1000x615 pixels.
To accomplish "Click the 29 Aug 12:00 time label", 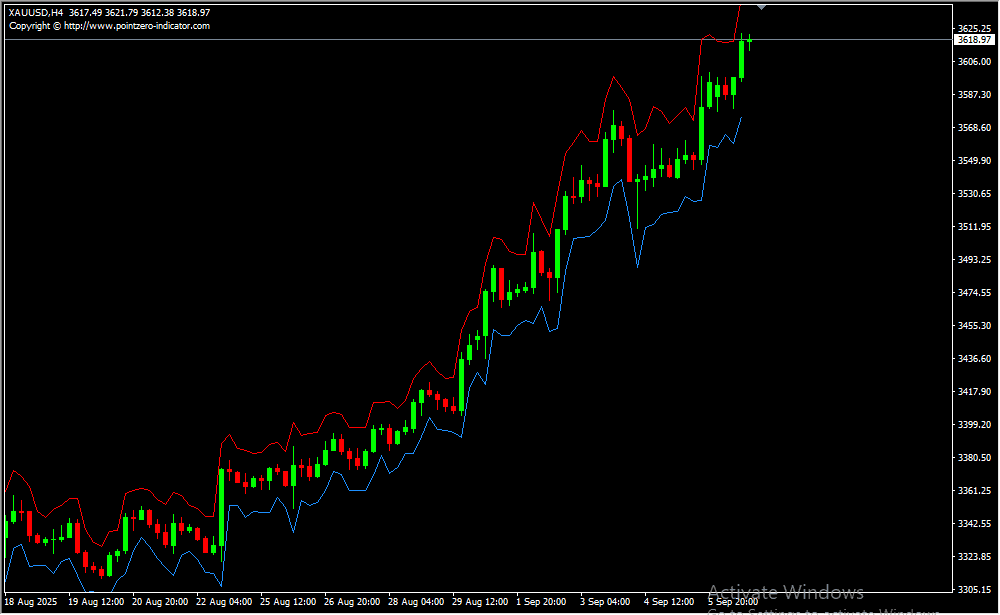I will point(480,603).
